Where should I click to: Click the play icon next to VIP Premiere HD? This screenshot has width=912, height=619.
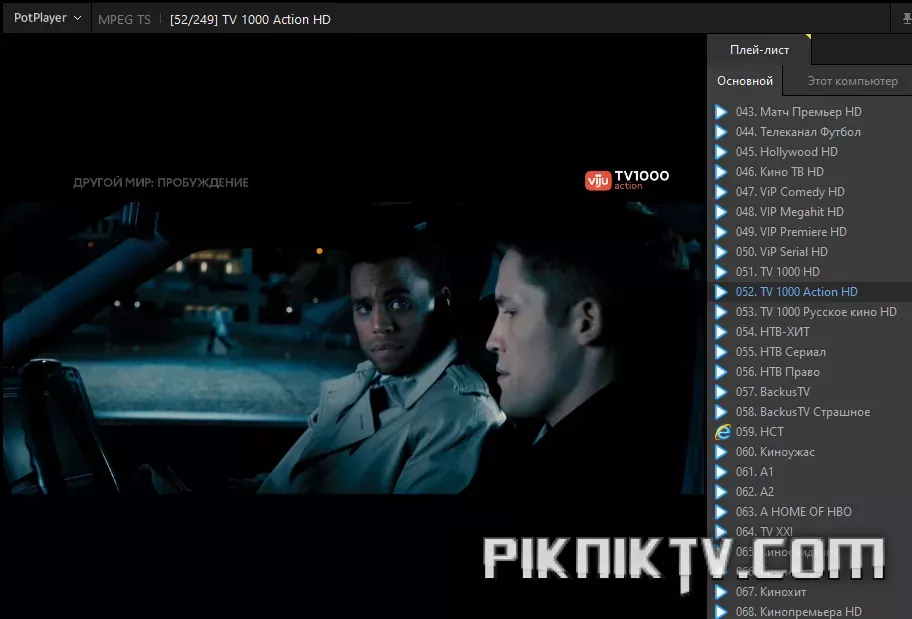tap(721, 232)
